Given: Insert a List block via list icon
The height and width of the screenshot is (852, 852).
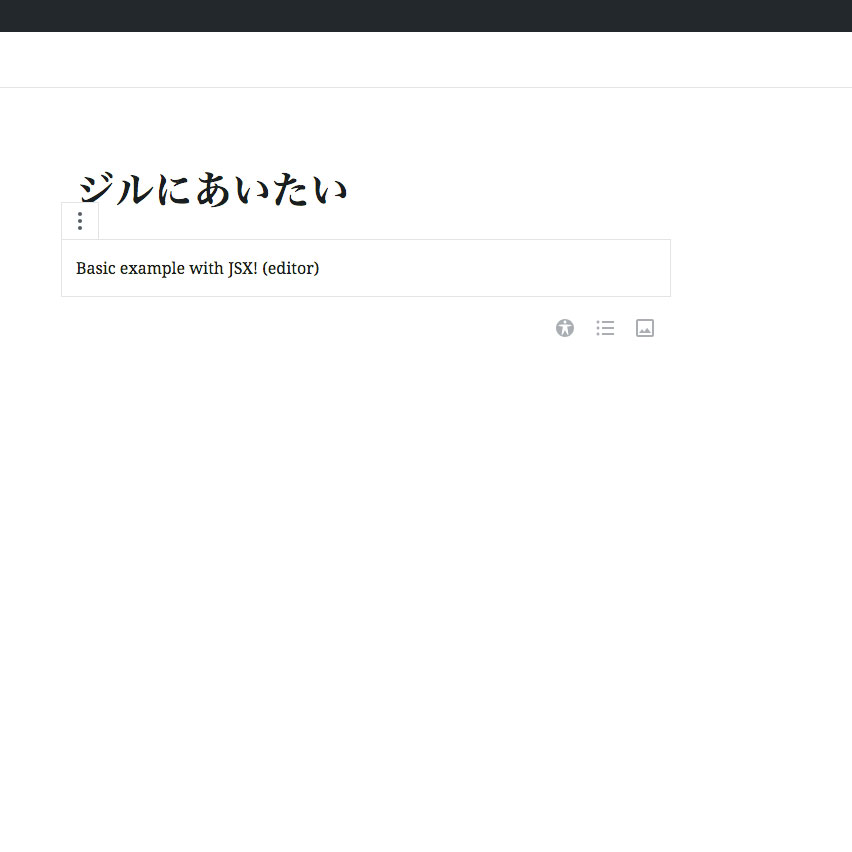Looking at the screenshot, I should pyautogui.click(x=605, y=328).
